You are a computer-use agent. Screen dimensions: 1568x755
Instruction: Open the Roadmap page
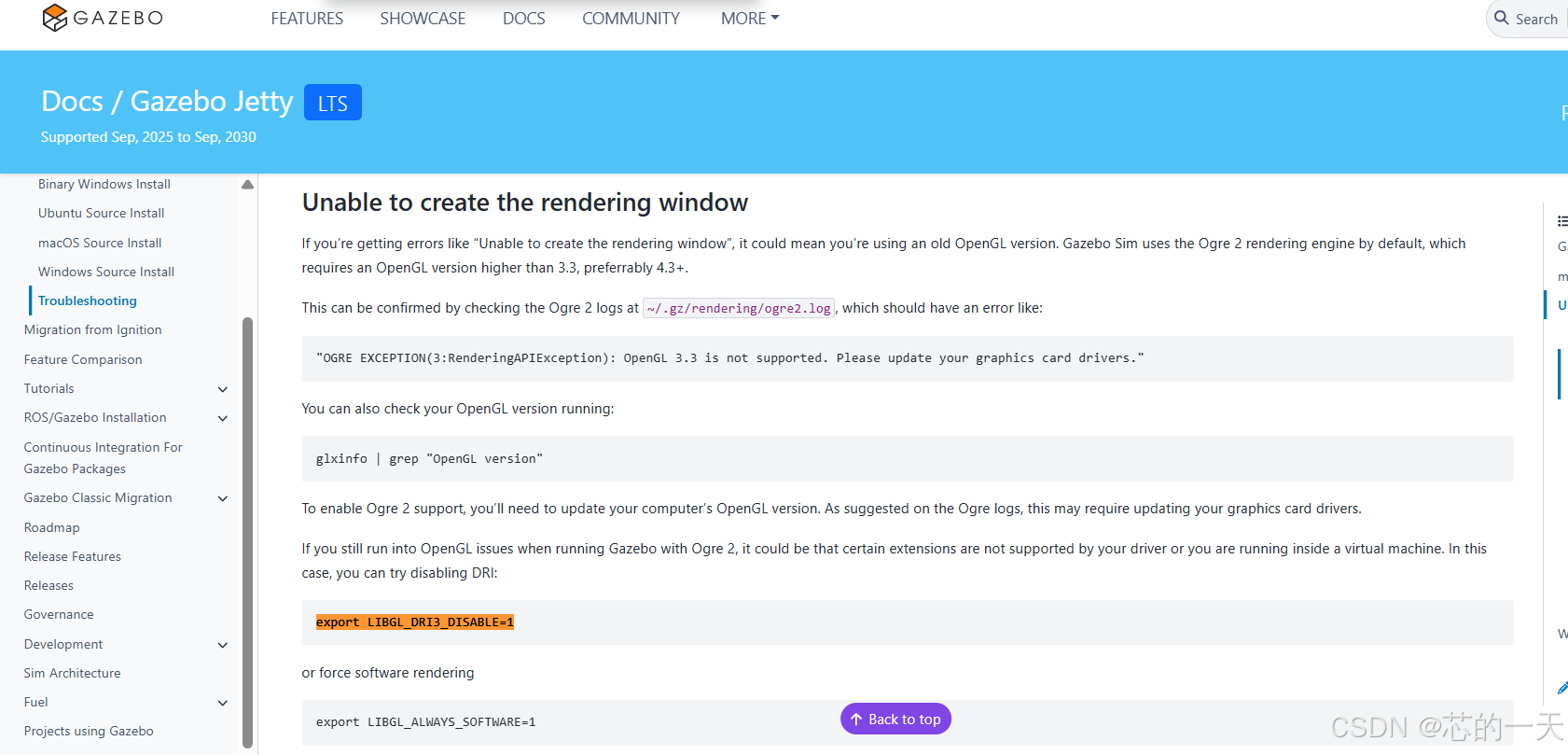[x=52, y=527]
